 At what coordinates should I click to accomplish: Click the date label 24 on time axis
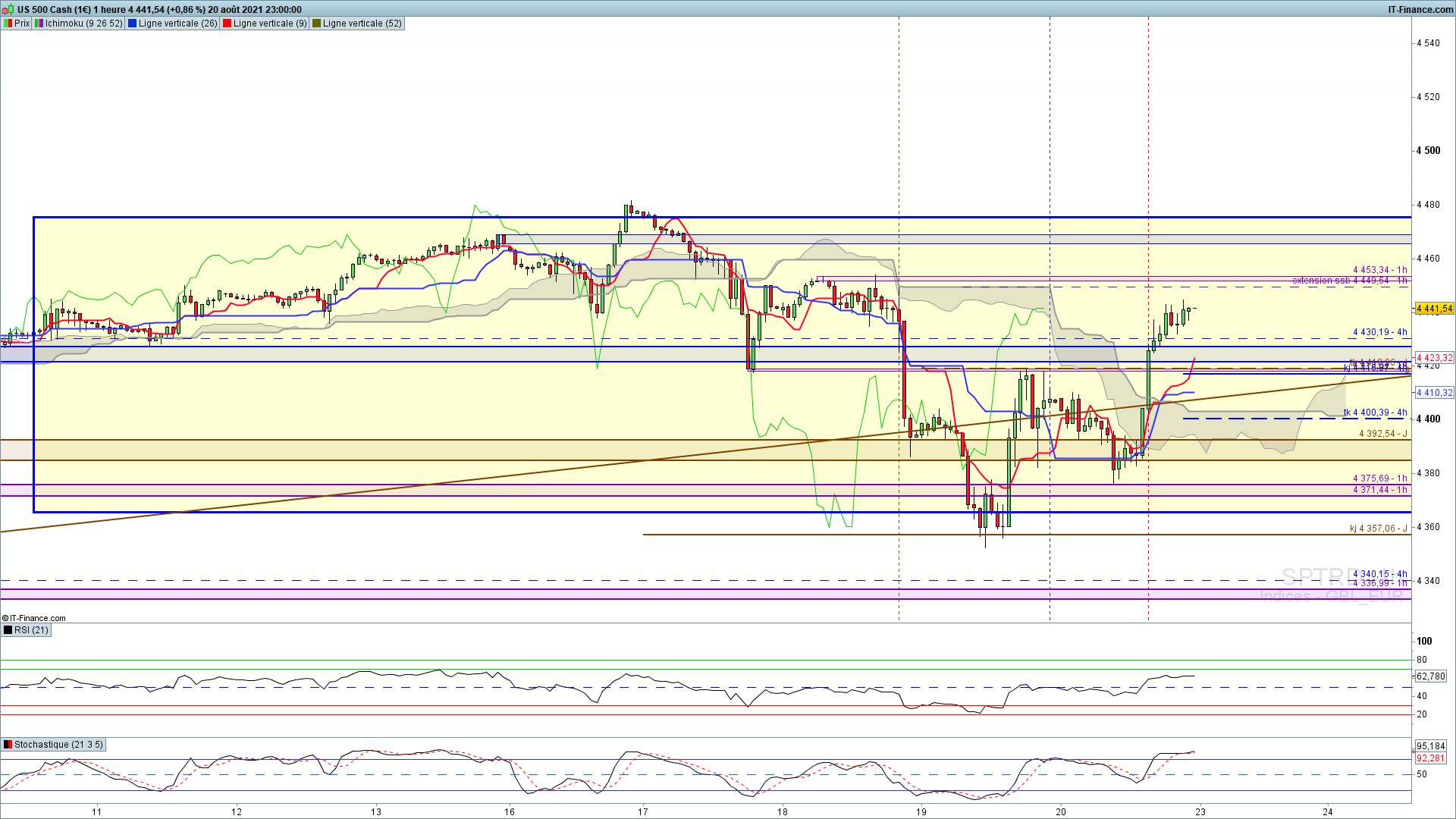(1328, 812)
